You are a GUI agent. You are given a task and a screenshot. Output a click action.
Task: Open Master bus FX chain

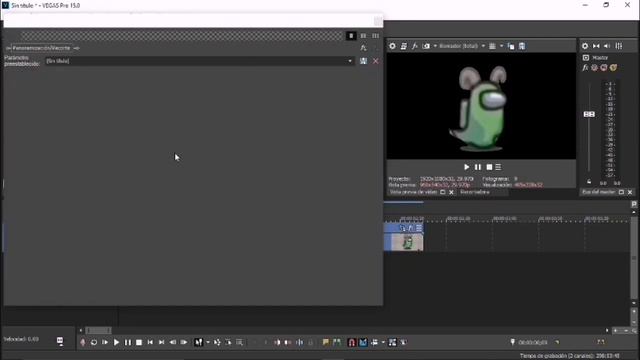click(585, 68)
